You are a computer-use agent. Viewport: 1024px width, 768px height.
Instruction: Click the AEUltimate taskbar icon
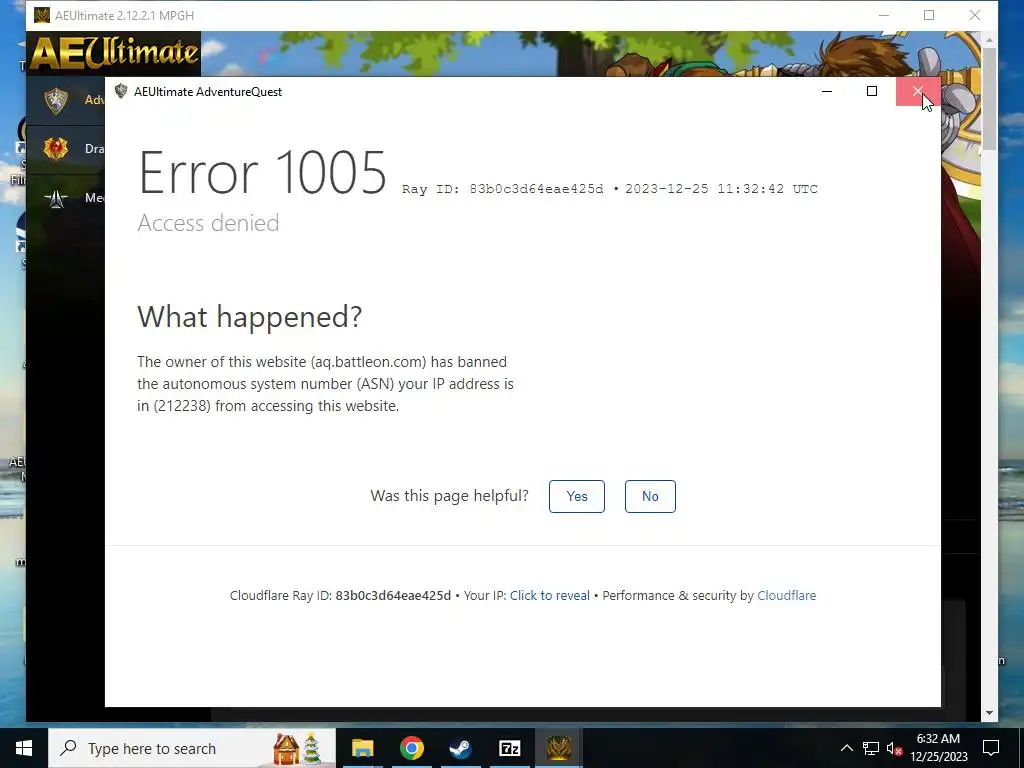(x=558, y=748)
